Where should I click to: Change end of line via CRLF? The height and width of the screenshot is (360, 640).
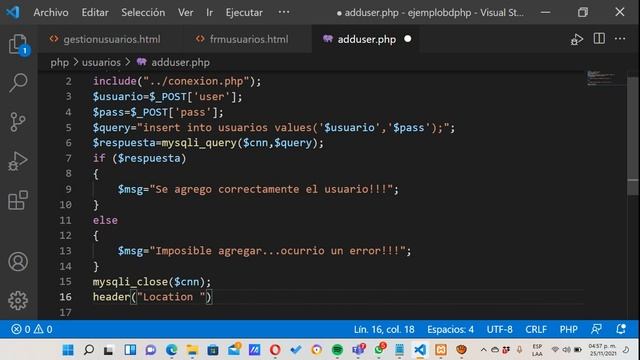click(x=536, y=329)
